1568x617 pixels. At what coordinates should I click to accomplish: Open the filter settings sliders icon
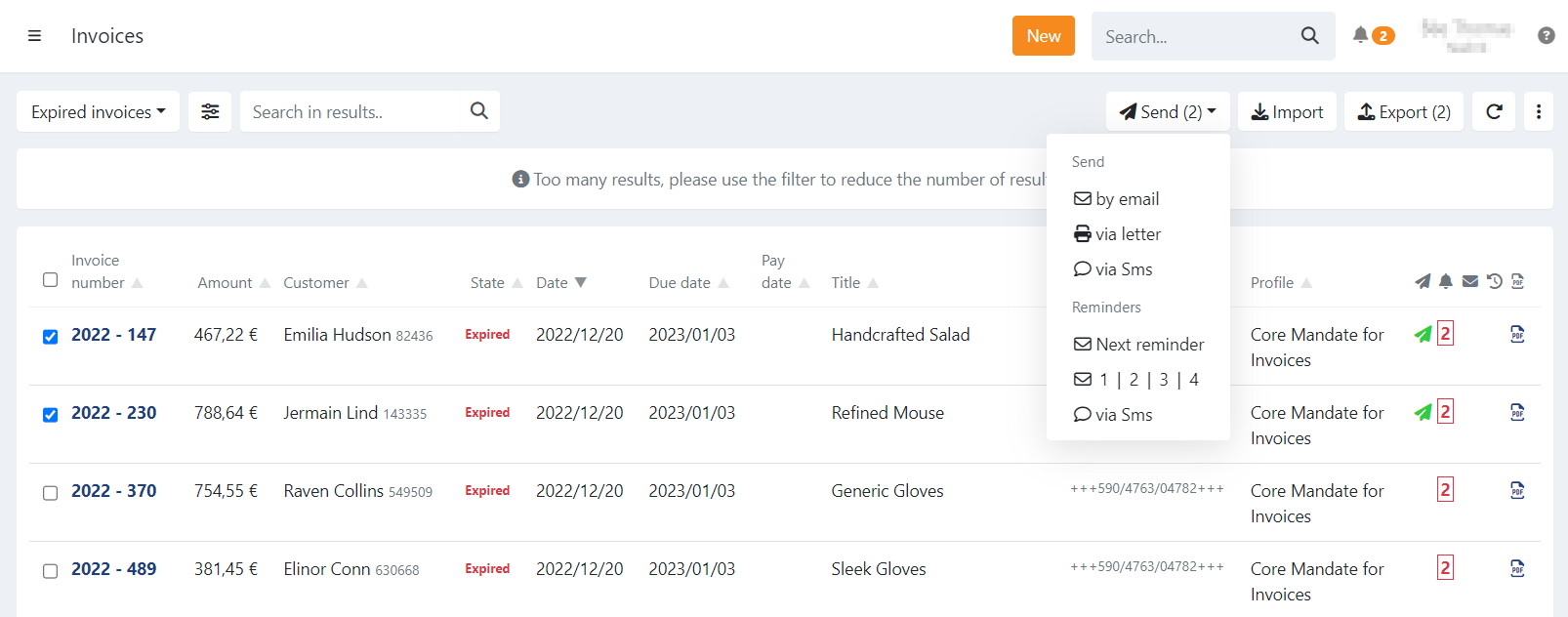[x=210, y=112]
